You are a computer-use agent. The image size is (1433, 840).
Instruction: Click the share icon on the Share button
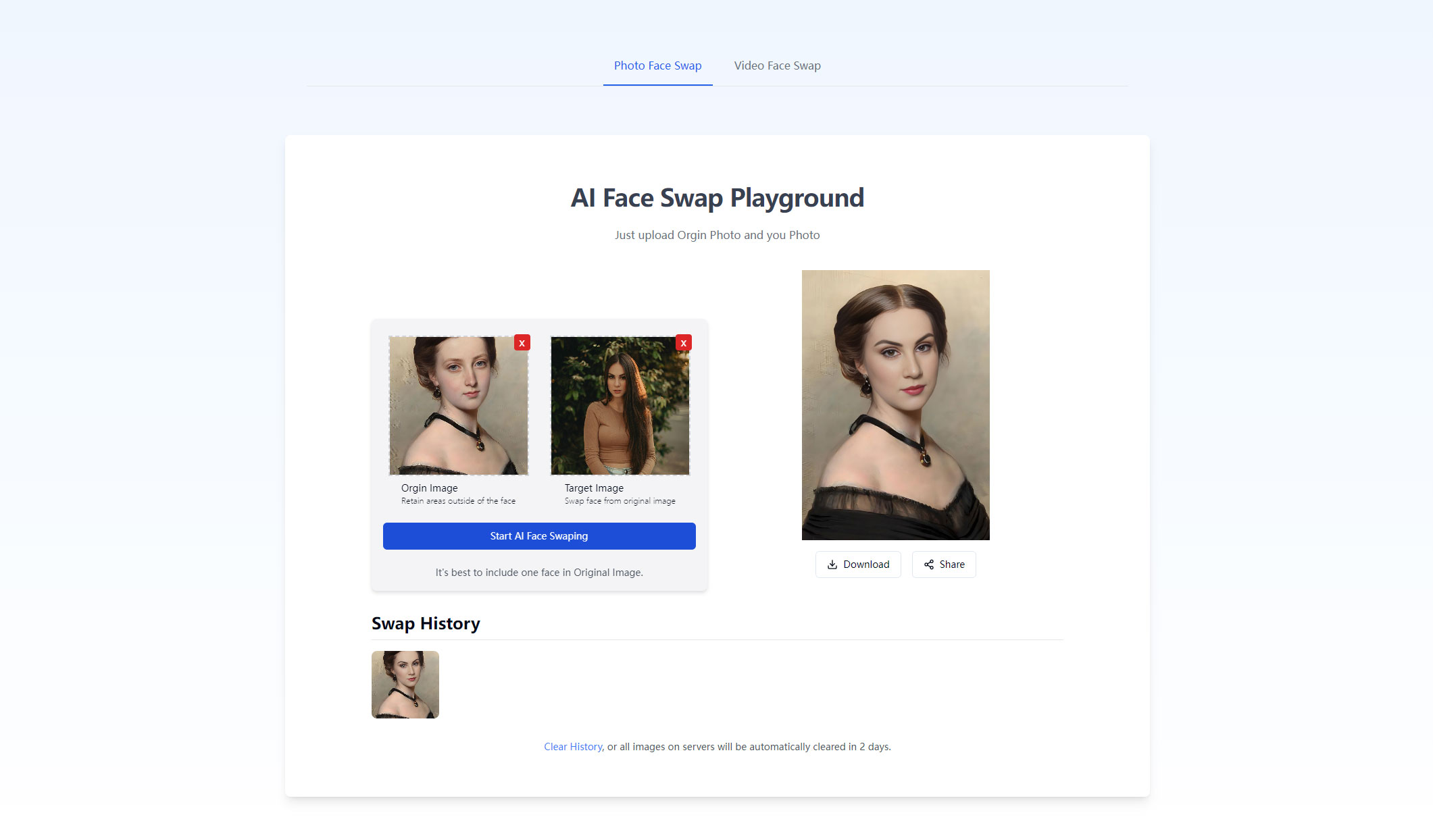pos(930,565)
